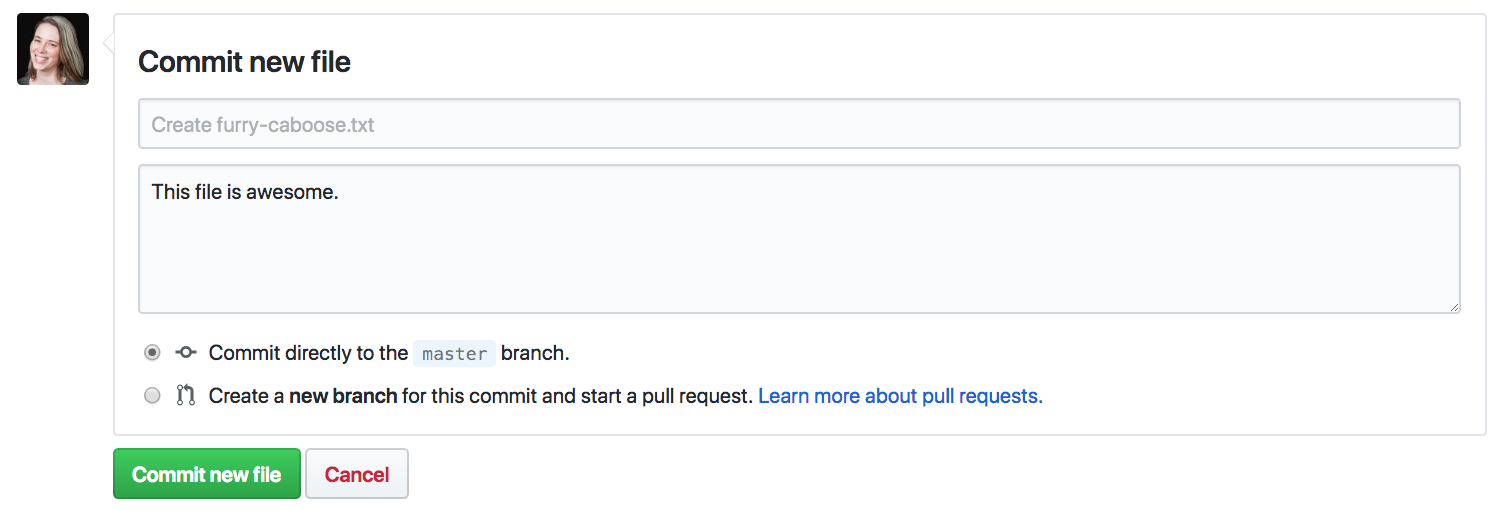The height and width of the screenshot is (511, 1500).
Task: Click into the 'This file is awesome.' description box
Action: pyautogui.click(x=798, y=238)
